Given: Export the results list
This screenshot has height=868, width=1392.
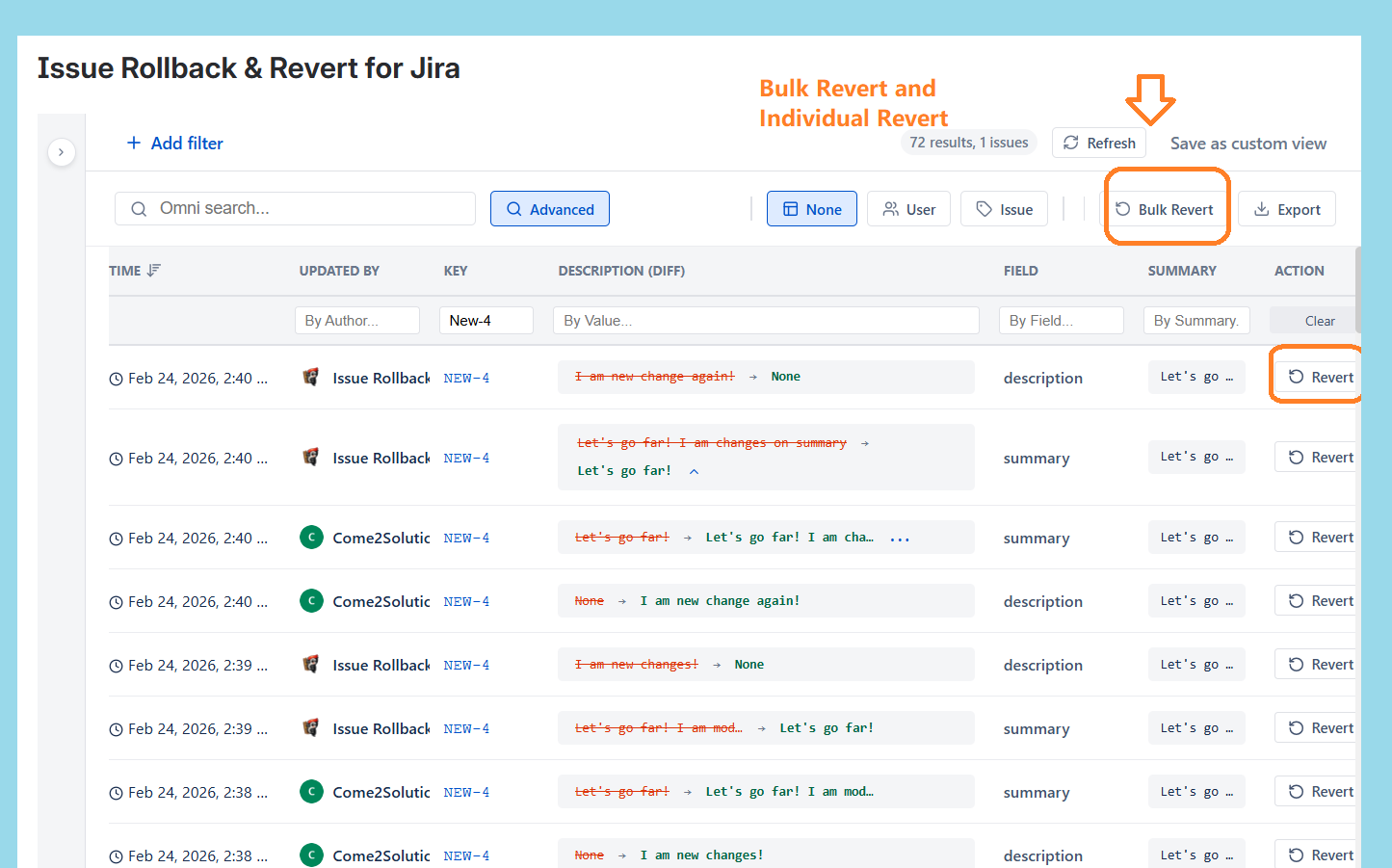Looking at the screenshot, I should coord(1286,209).
